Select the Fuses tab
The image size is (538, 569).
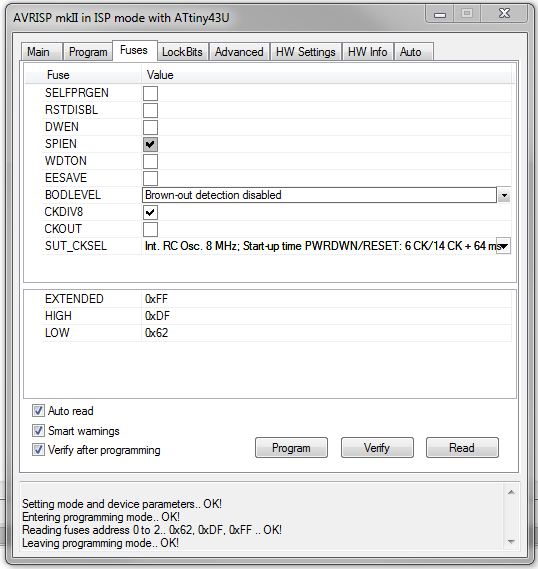point(134,50)
